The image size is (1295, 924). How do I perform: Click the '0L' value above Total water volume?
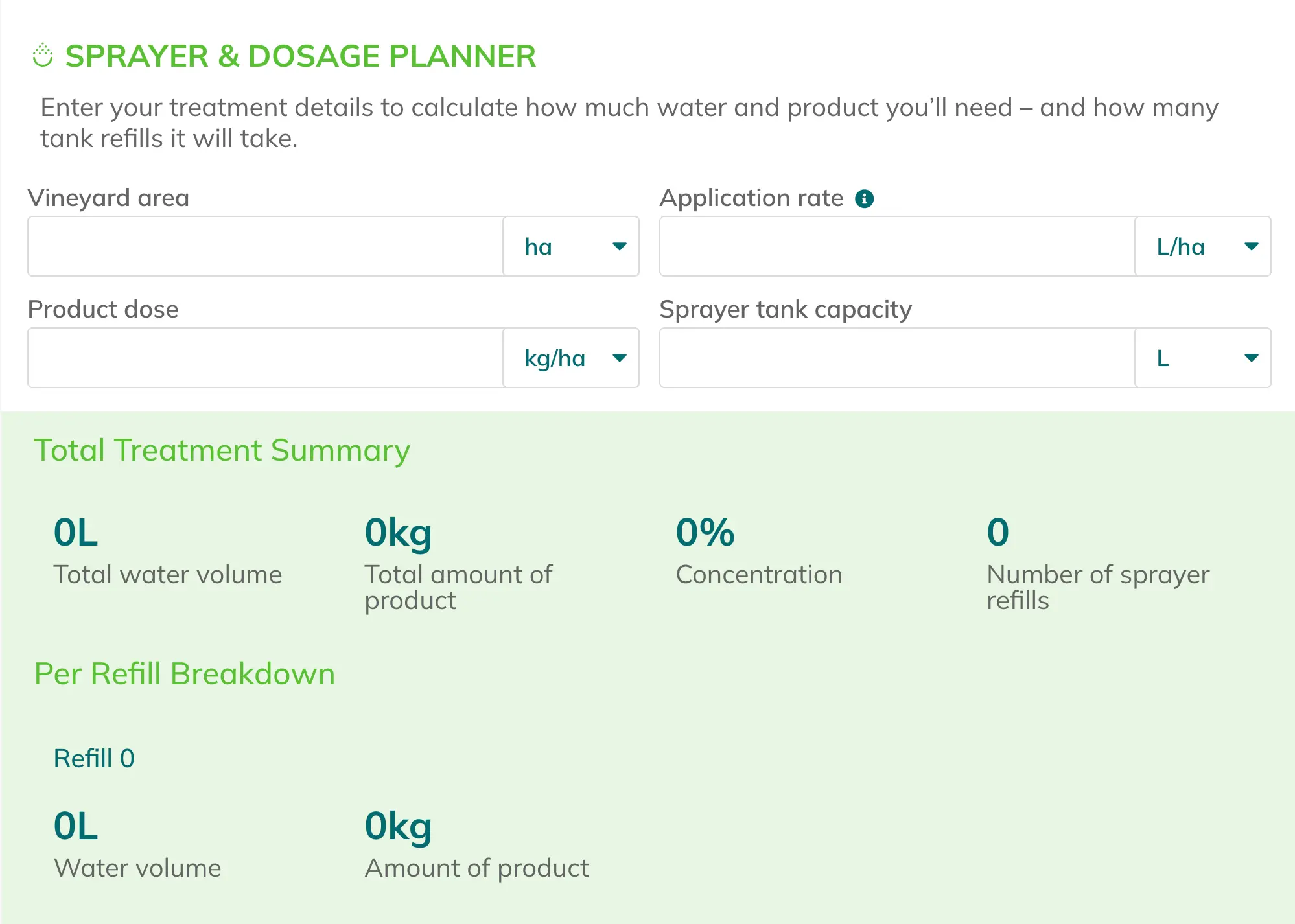pos(76,533)
